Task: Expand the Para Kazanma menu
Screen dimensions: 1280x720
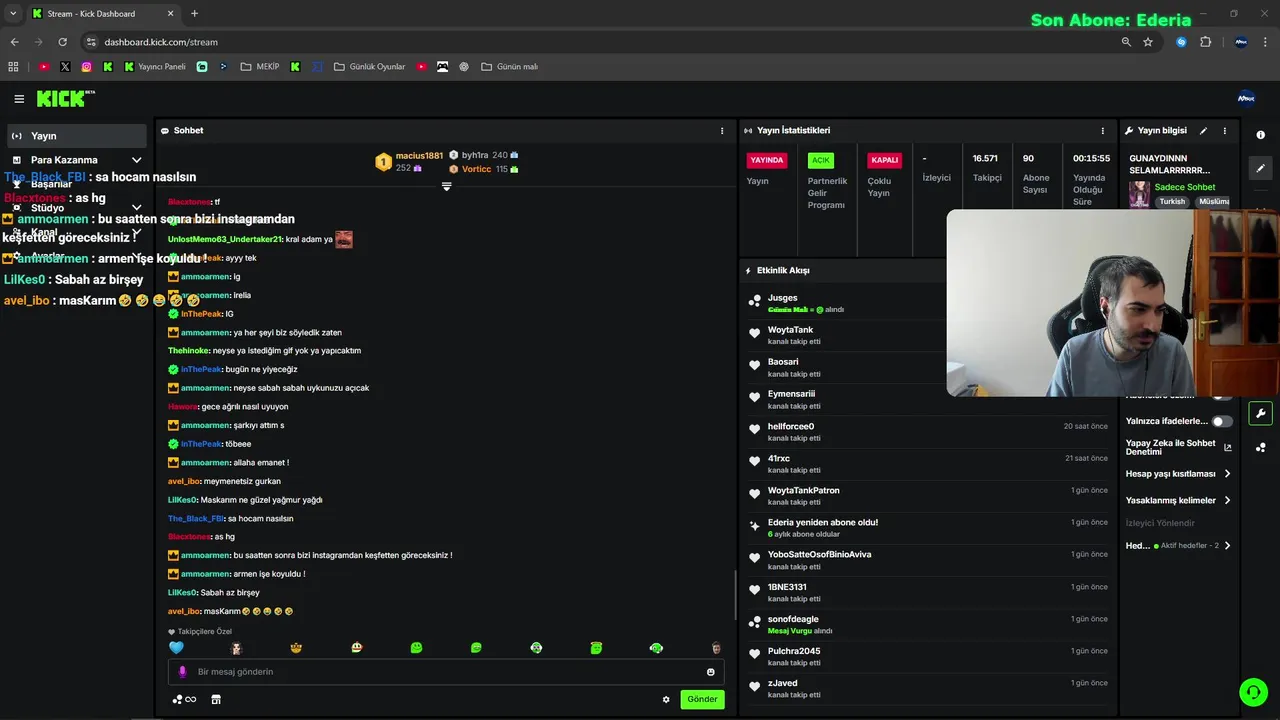Action: point(76,160)
